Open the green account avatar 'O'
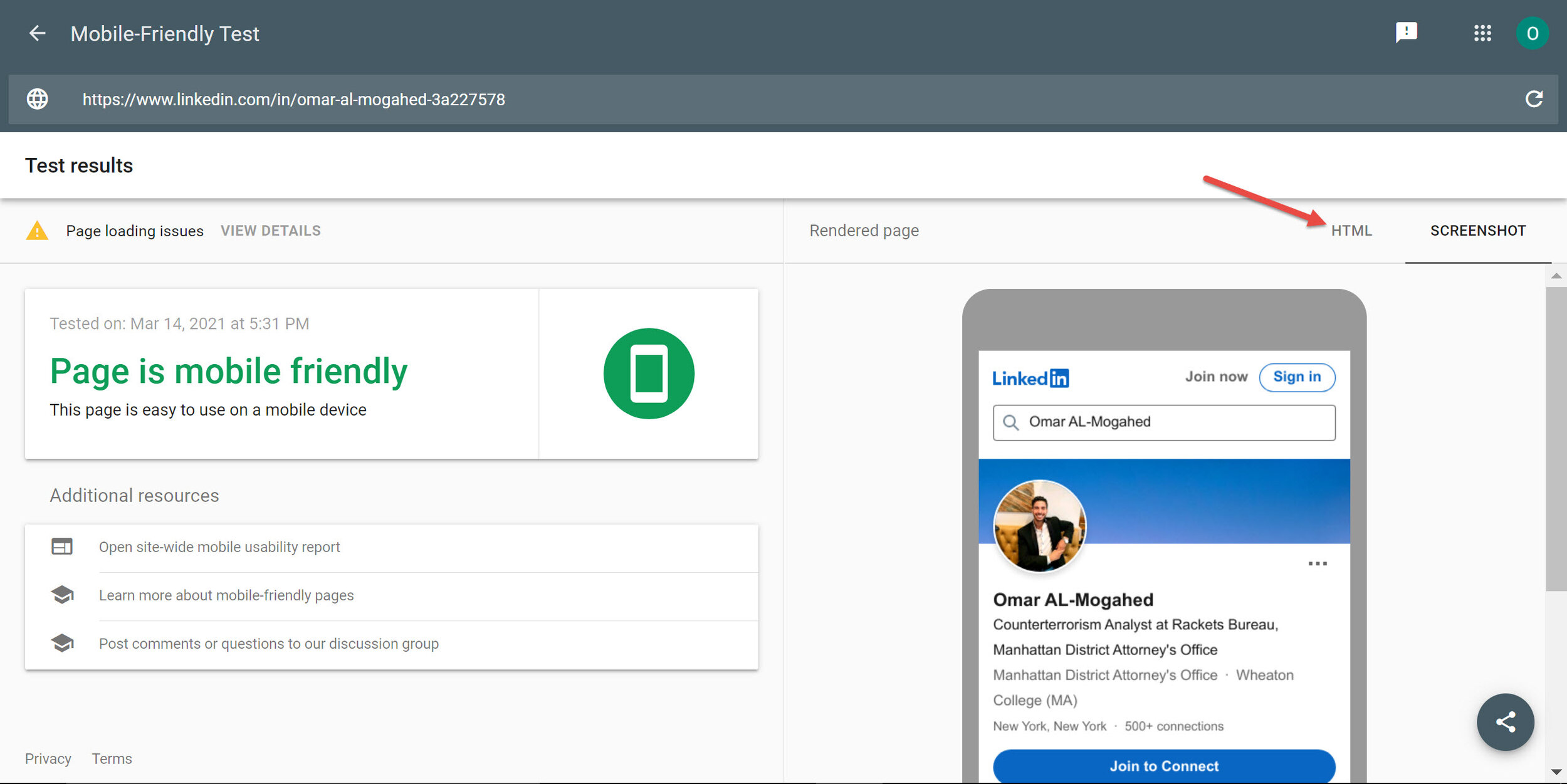Screen dimensions: 1567x784 (x=1532, y=33)
